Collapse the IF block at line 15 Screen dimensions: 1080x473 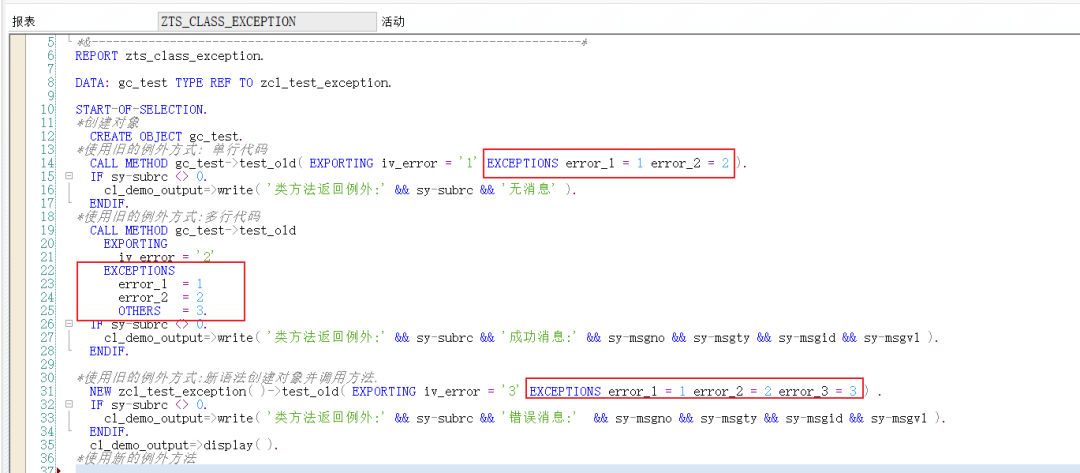click(68, 176)
